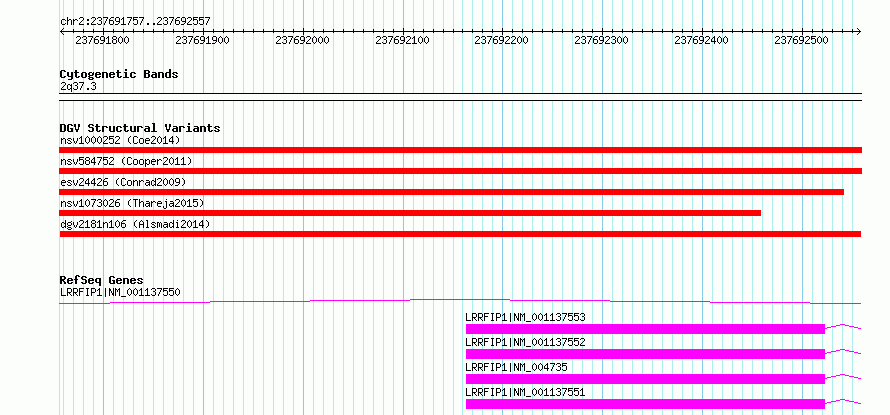
Task: Open variant label dgv2181n106 (Alsmadi2014)
Action: click(x=135, y=224)
